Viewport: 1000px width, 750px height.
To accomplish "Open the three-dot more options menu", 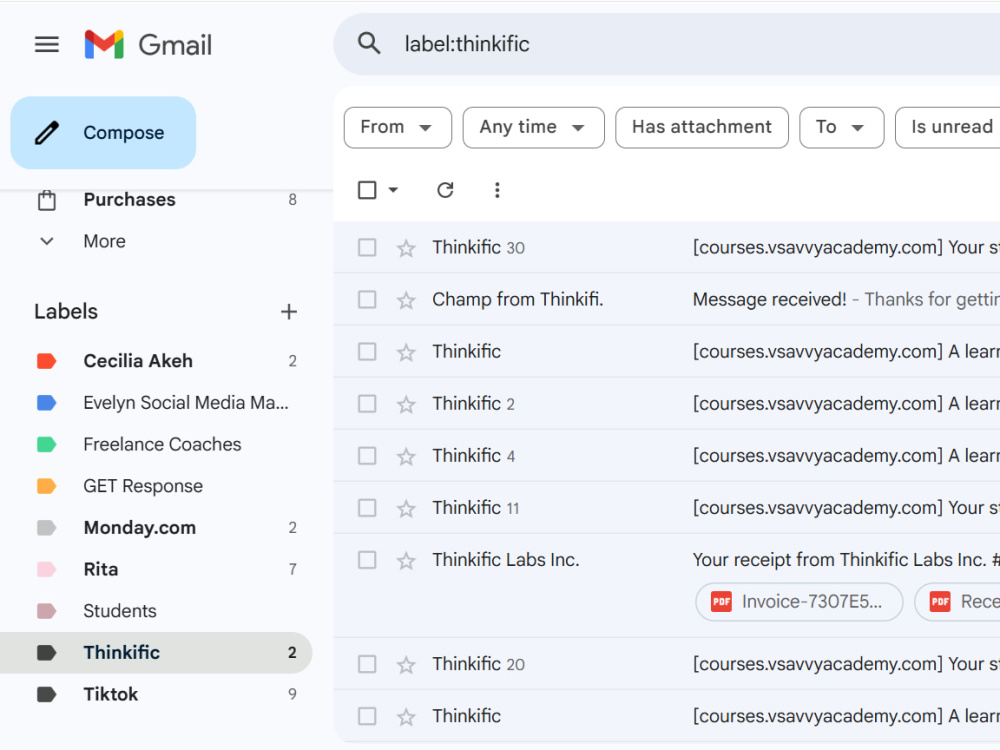I will point(497,190).
